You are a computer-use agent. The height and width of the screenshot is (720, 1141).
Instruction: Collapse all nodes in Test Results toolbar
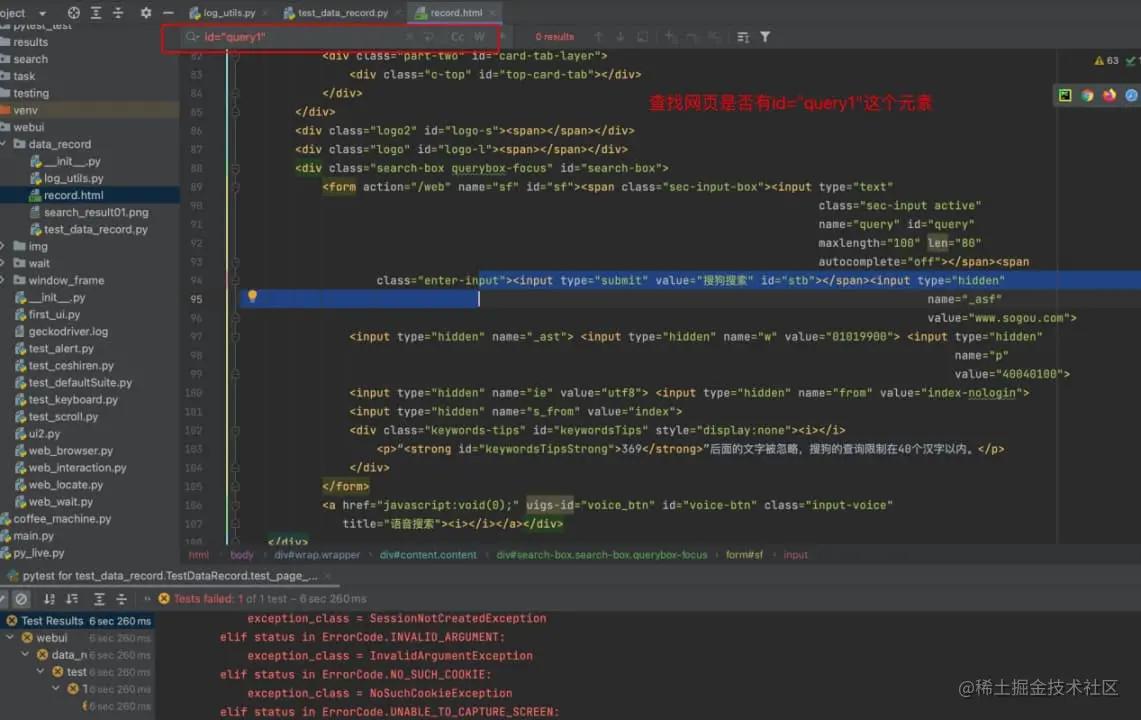point(121,600)
